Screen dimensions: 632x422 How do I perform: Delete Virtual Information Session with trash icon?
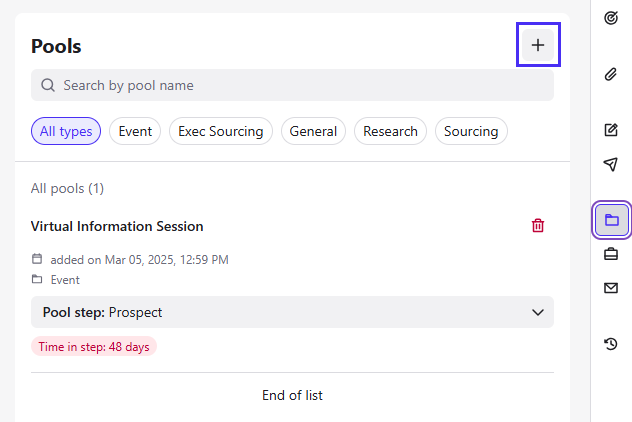(538, 226)
